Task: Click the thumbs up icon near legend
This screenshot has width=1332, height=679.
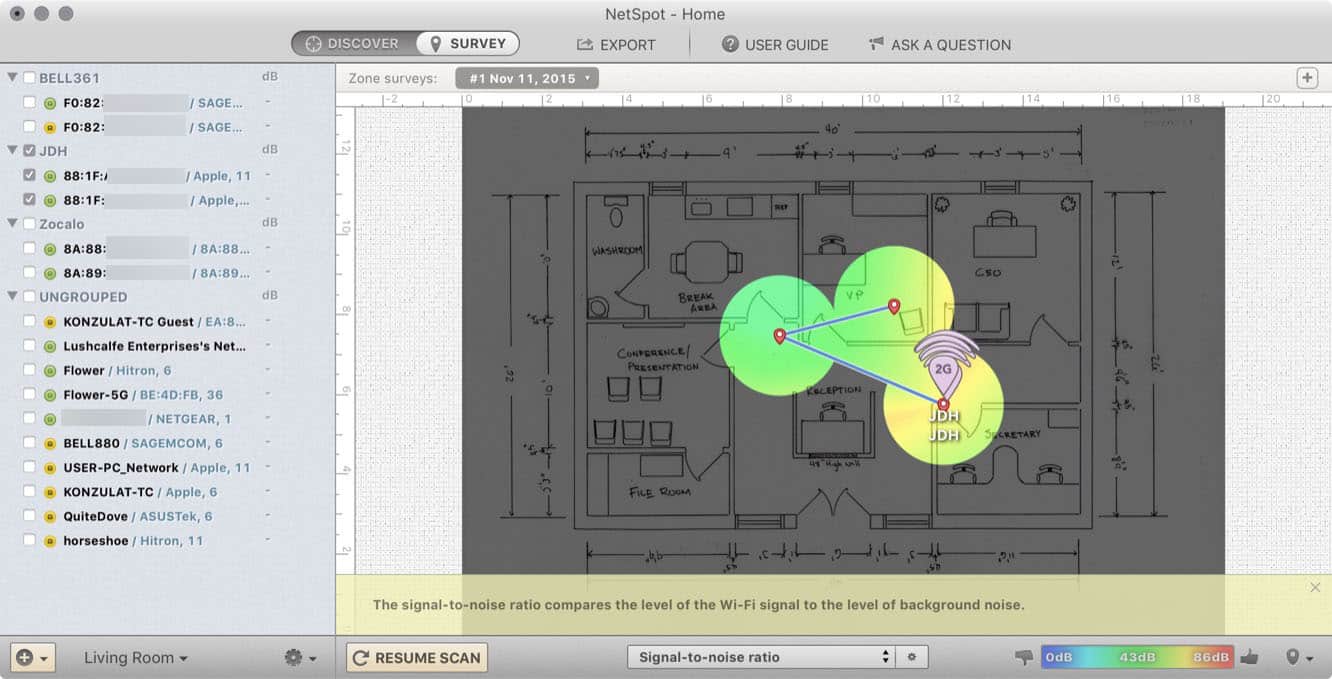Action: 1249,657
